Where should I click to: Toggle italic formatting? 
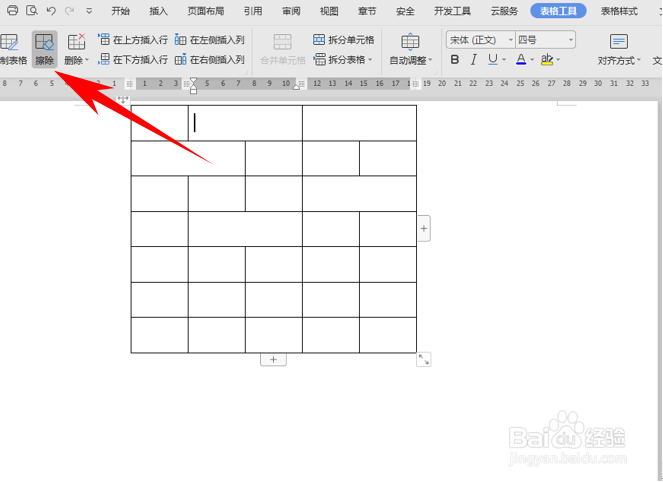[x=474, y=60]
